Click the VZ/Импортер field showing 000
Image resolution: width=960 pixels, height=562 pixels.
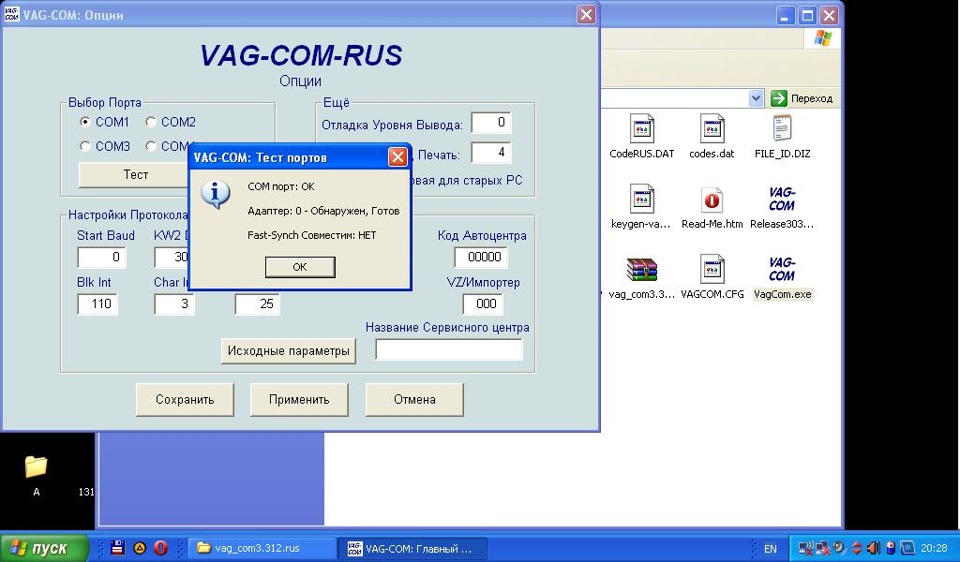[482, 304]
